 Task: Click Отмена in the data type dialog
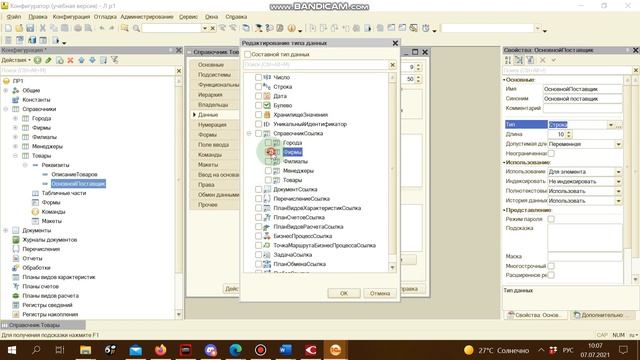click(x=380, y=293)
